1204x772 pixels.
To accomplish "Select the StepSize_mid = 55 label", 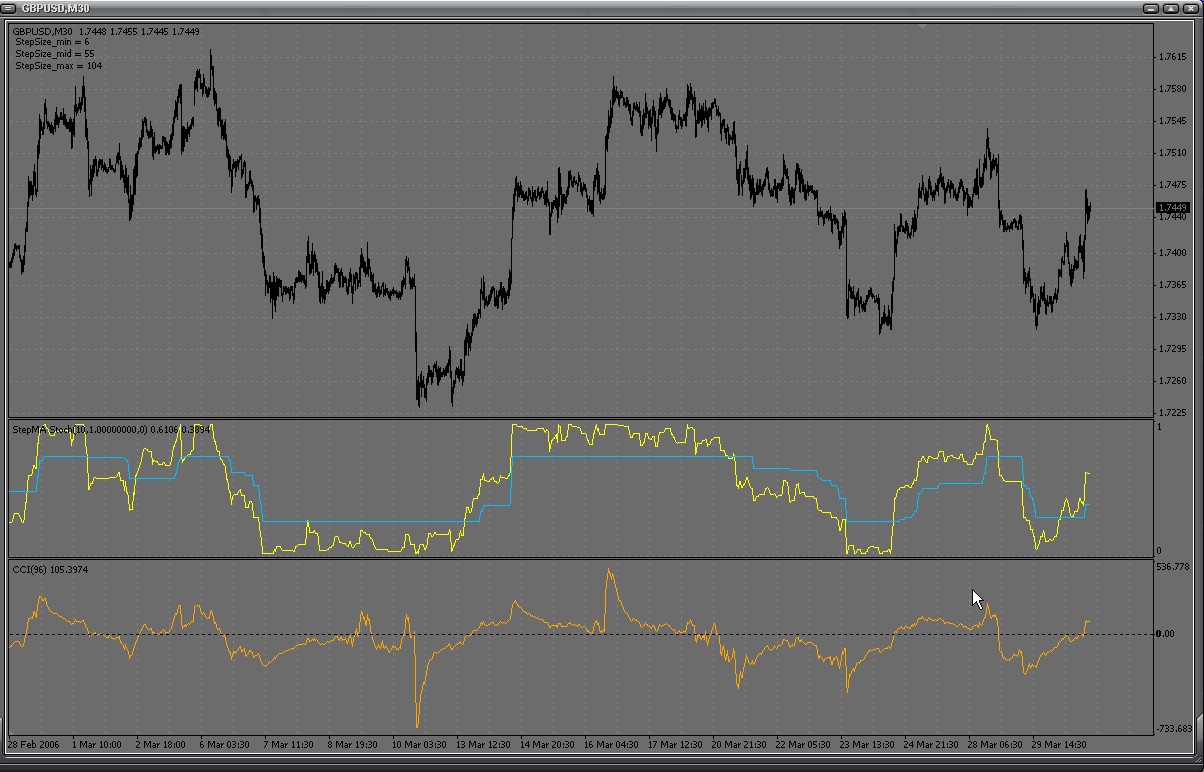I will pos(55,54).
